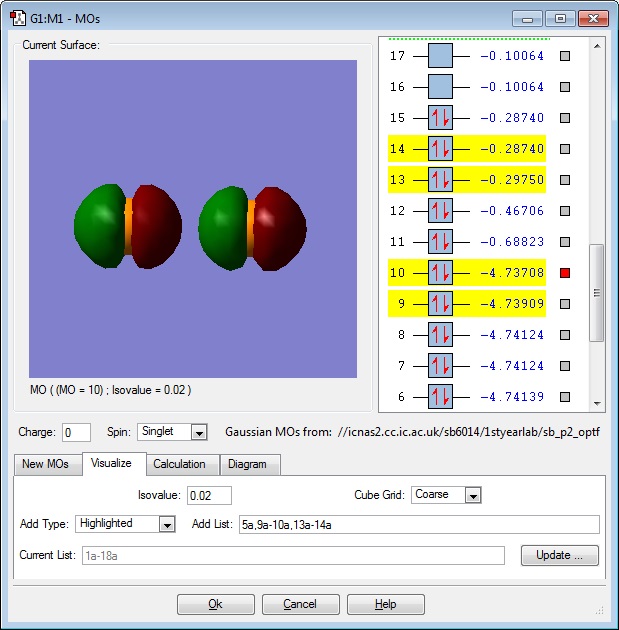
Task: Toggle red surface marker for orbital 10
Action: 565,273
